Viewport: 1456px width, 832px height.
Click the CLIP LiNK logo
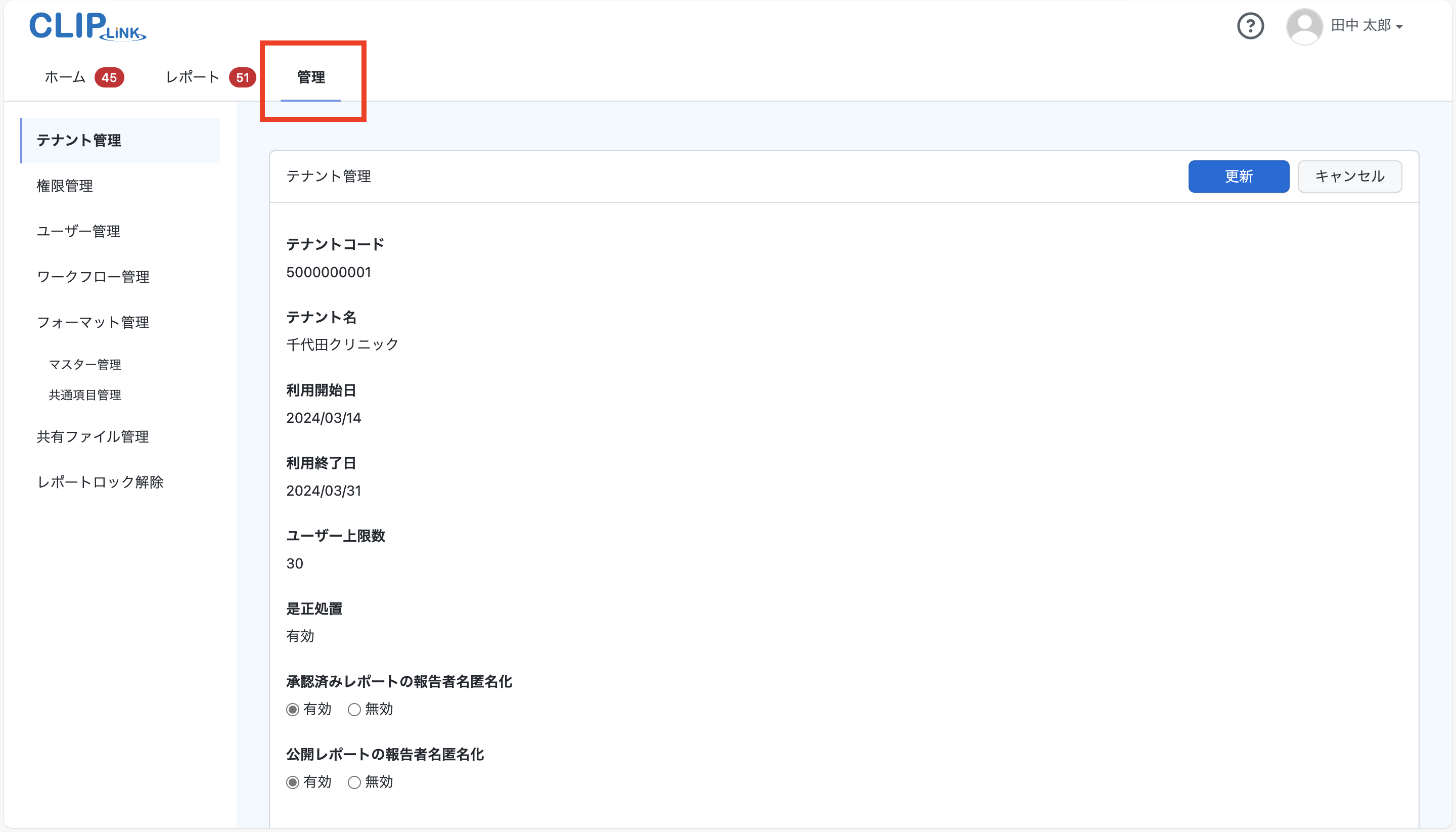click(87, 26)
